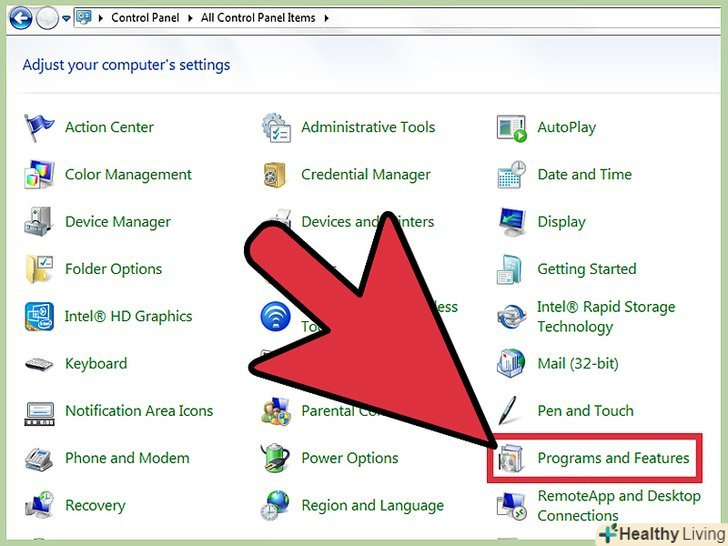Open the Administrative Tools icon
The image size is (728, 546).
tap(276, 127)
